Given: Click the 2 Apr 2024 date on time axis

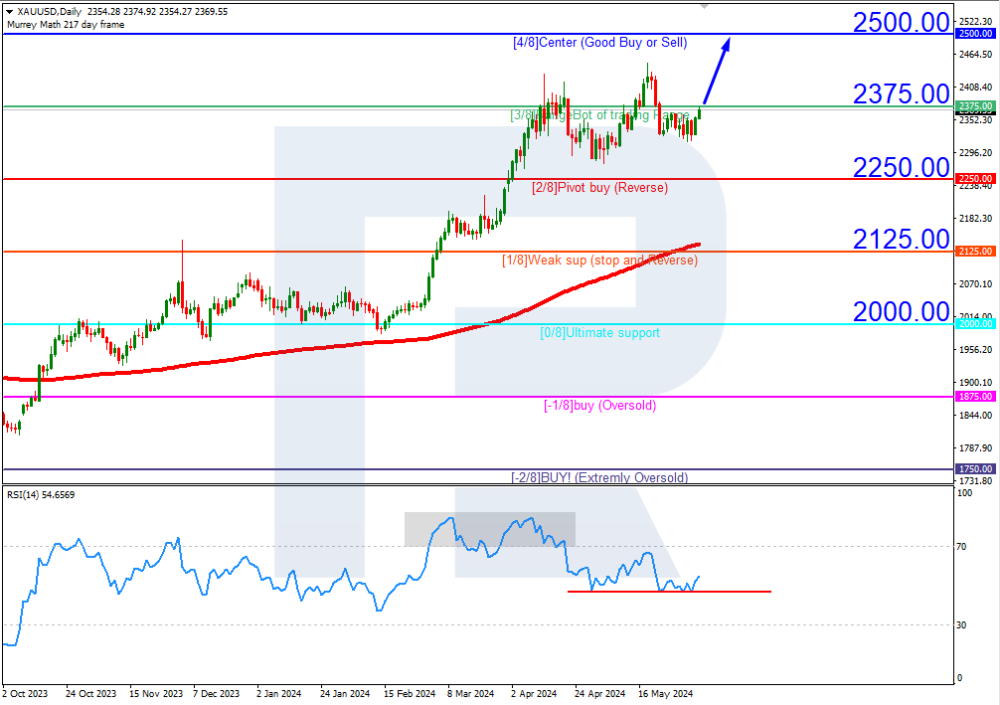Looking at the screenshot, I should tap(529, 692).
